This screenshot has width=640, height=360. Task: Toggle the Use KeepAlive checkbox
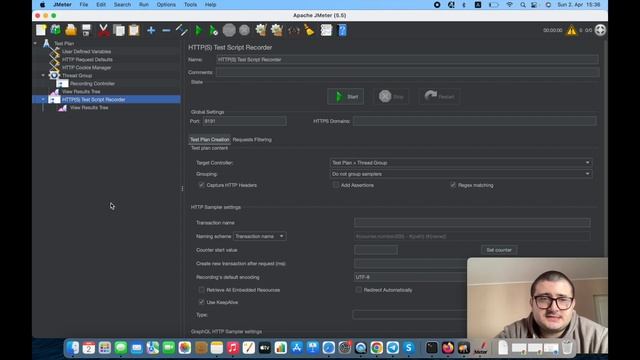point(201,302)
